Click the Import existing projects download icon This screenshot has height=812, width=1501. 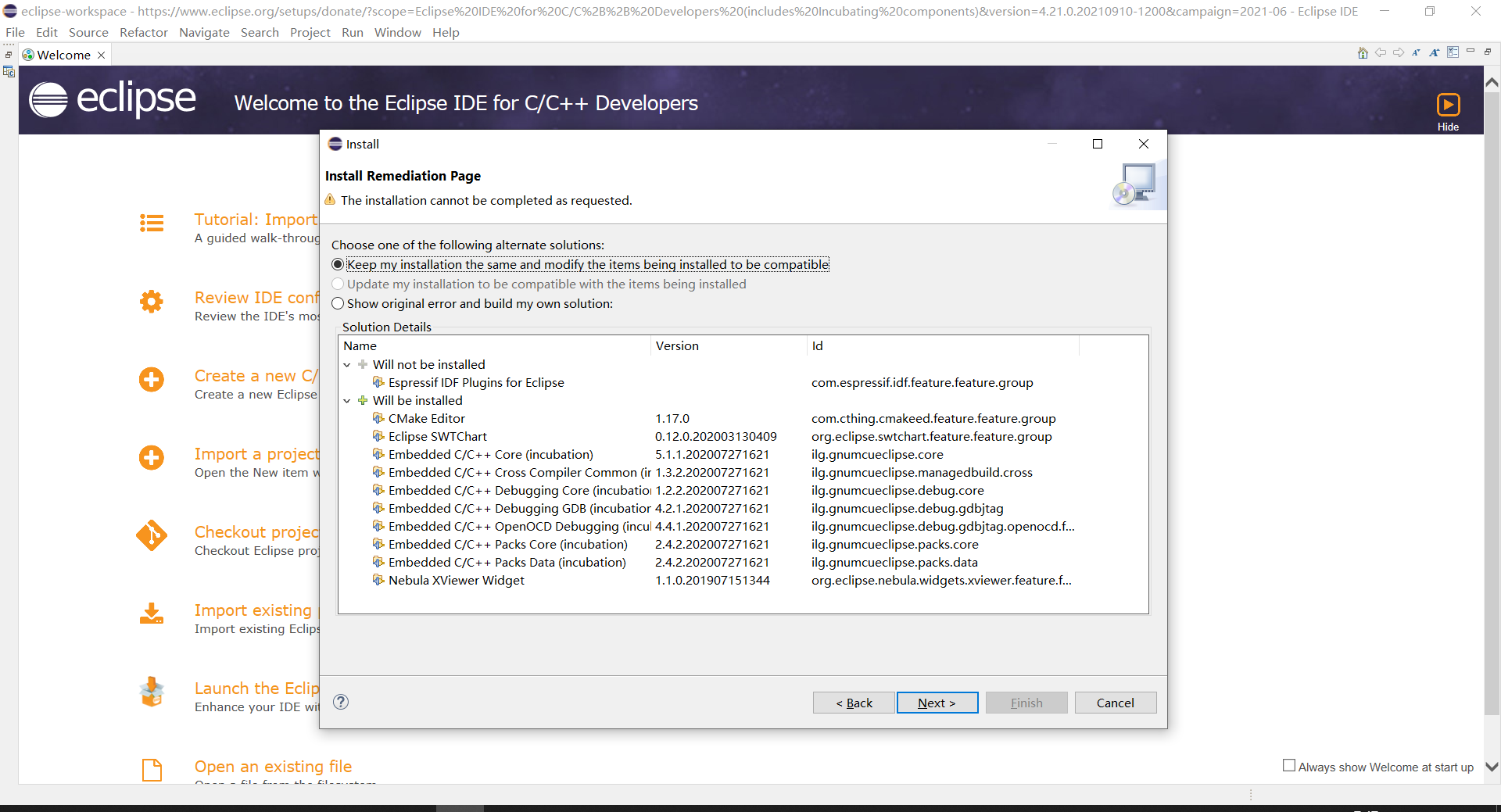pyautogui.click(x=152, y=613)
